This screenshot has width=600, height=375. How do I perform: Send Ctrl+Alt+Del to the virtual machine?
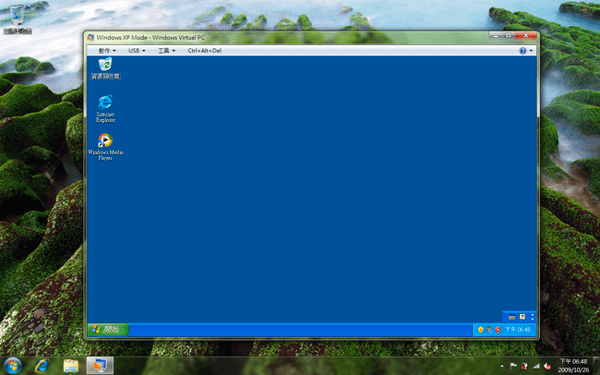point(205,51)
